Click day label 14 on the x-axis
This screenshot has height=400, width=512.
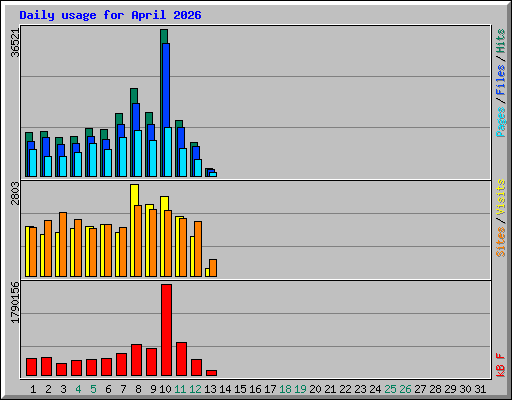[225, 389]
